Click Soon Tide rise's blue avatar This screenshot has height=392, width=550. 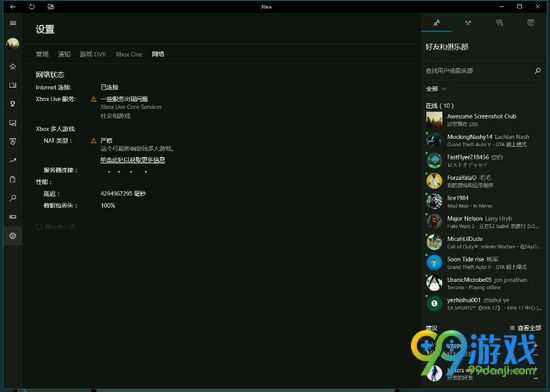click(434, 263)
